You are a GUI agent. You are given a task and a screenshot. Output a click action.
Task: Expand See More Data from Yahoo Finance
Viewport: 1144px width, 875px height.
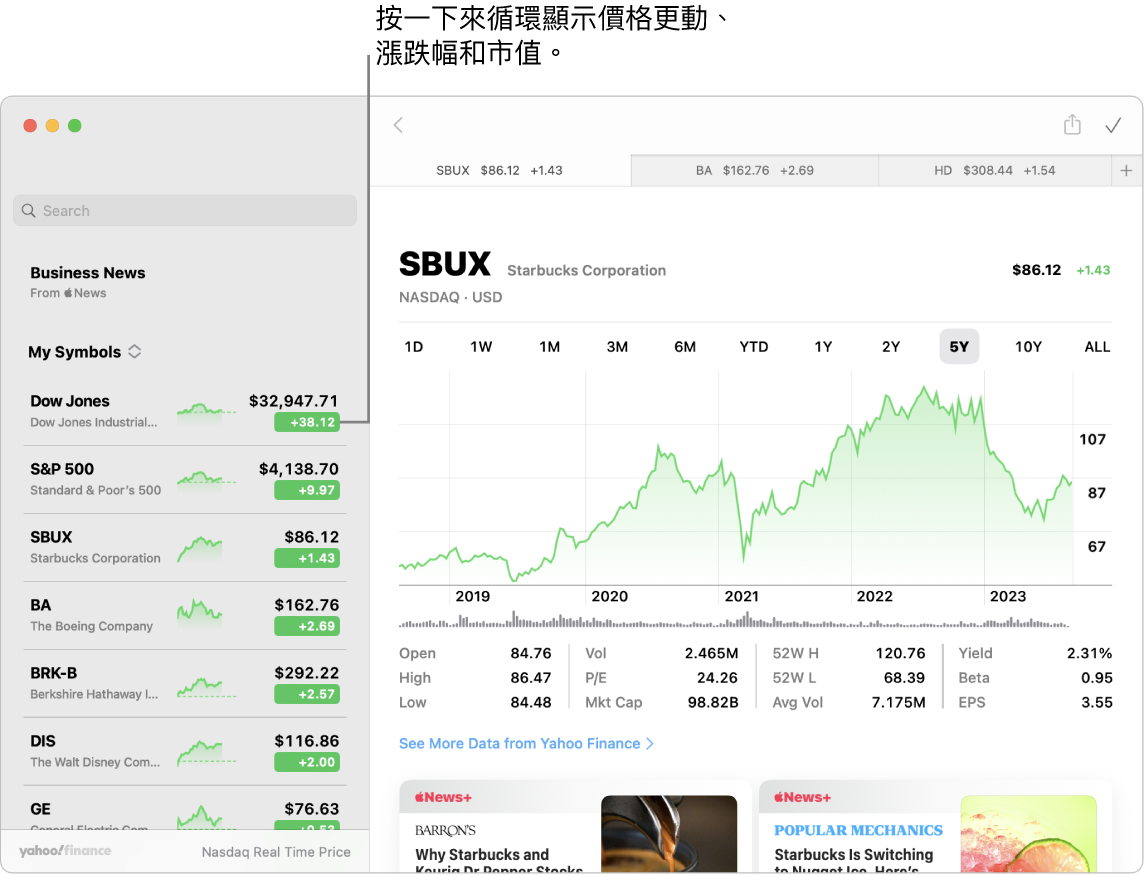[x=526, y=744]
